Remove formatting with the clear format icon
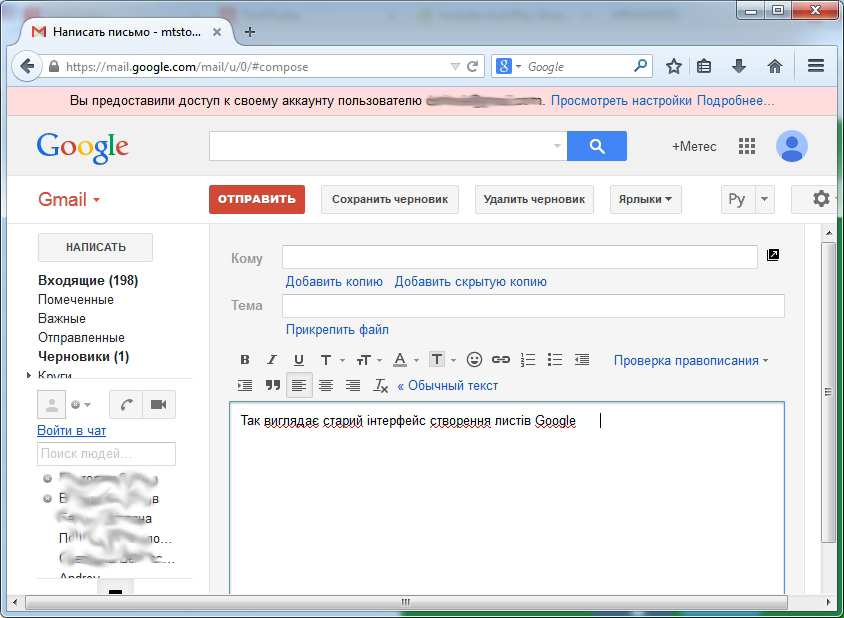The image size is (844, 618). (380, 385)
